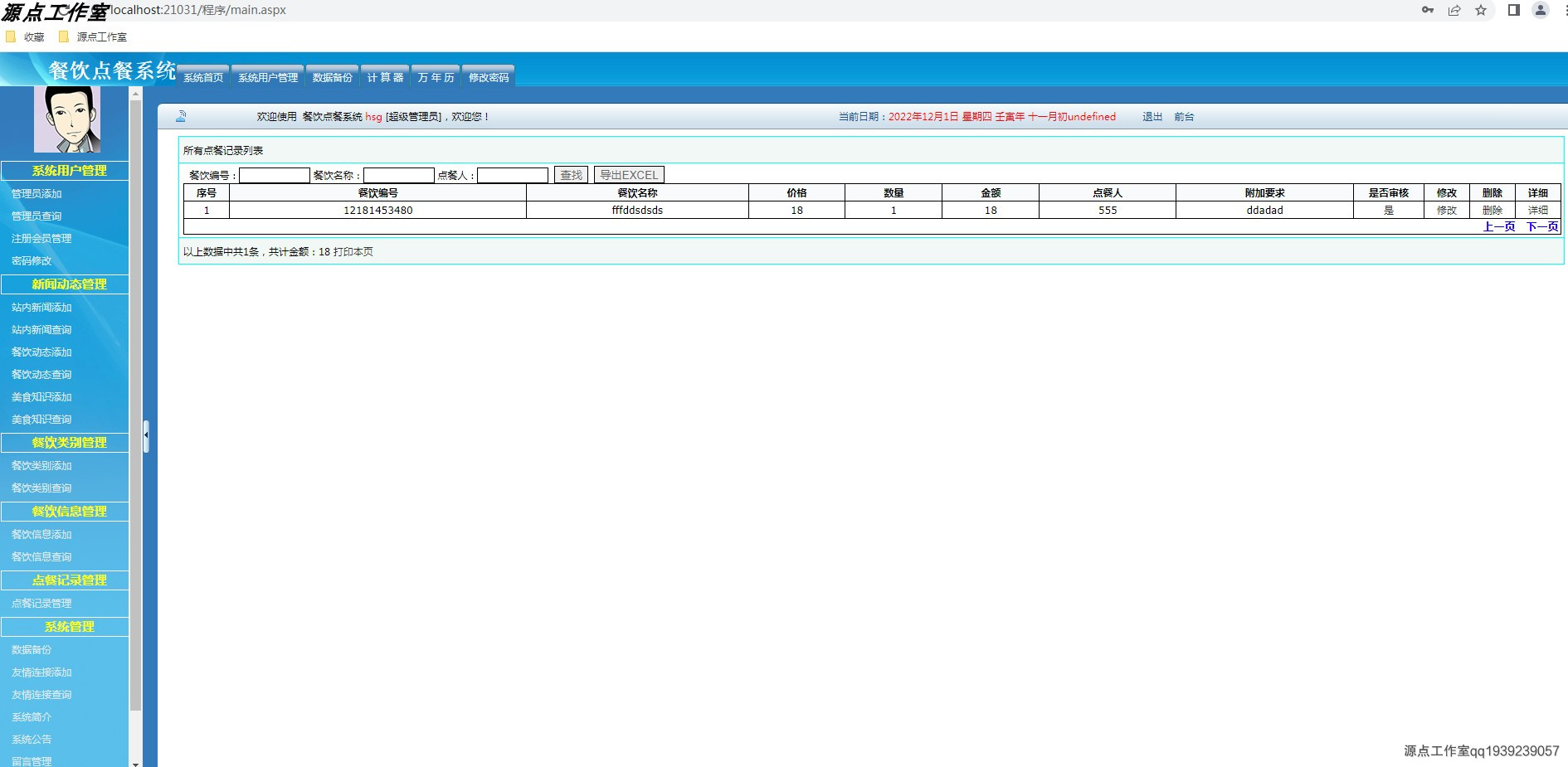Image resolution: width=1568 pixels, height=767 pixels.
Task: Open the 计算器 calculator tab
Action: click(x=384, y=75)
